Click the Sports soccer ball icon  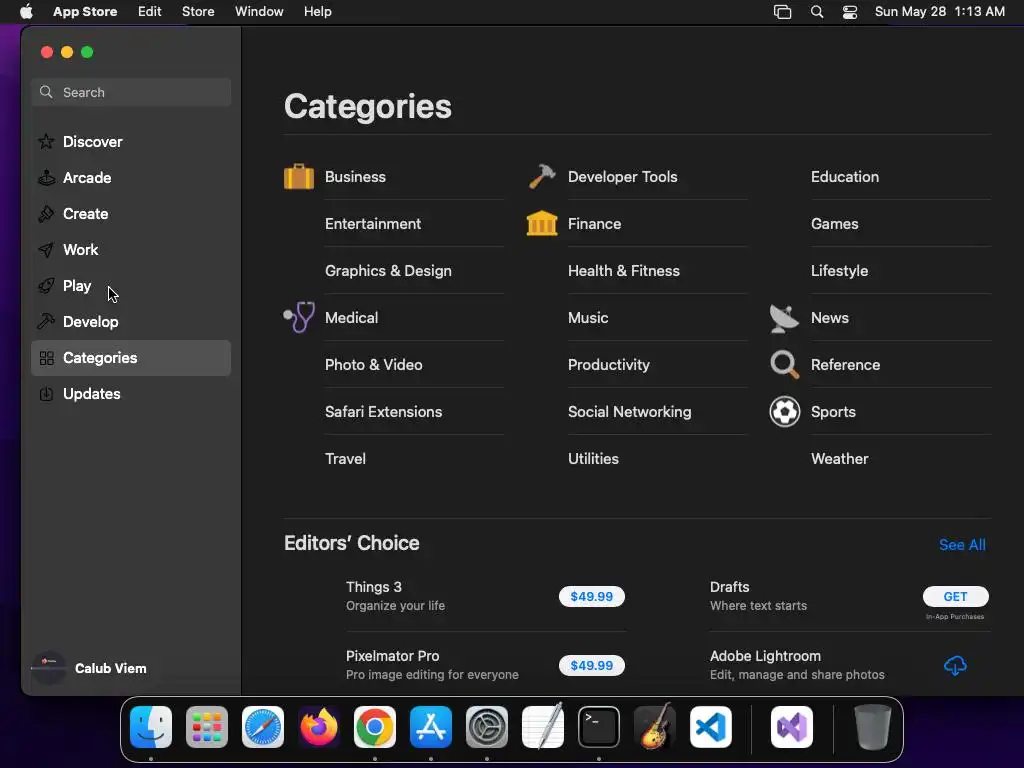[x=784, y=411]
